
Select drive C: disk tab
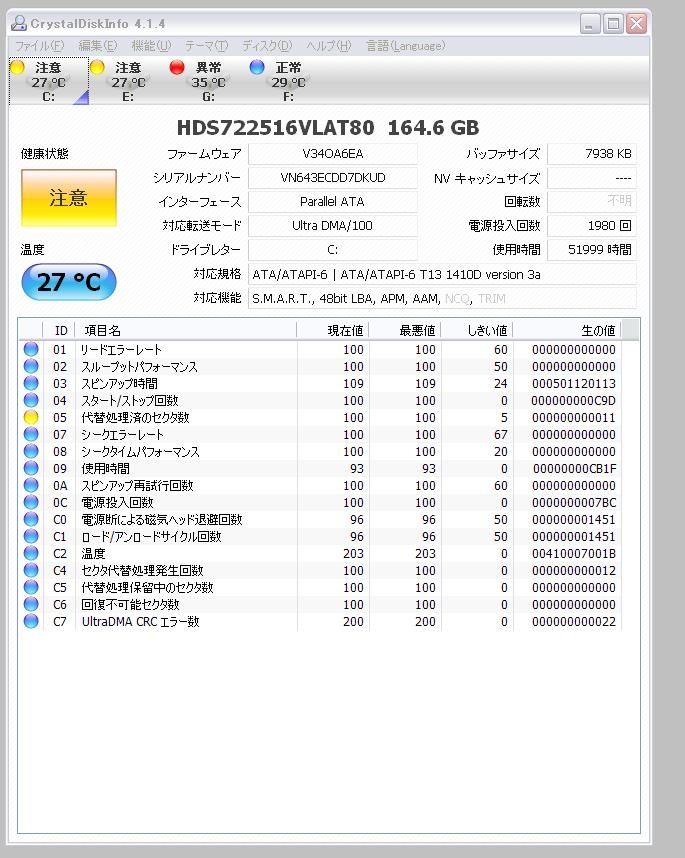point(49,82)
